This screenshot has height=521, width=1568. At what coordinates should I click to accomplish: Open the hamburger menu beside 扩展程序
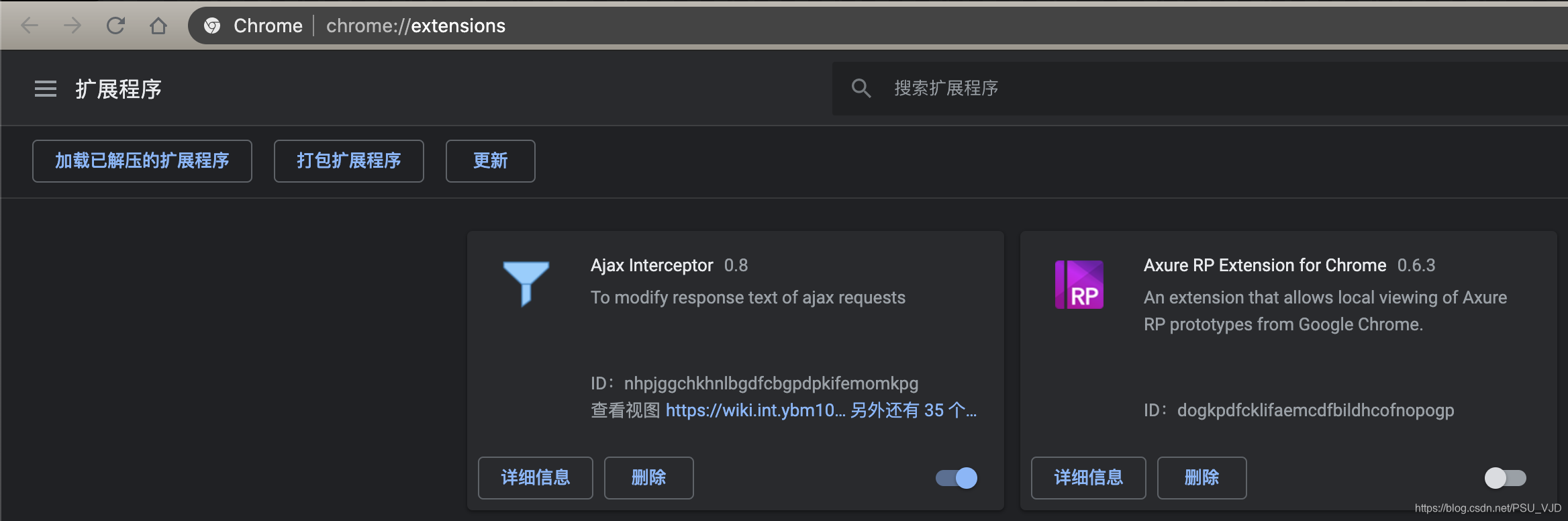(x=46, y=89)
